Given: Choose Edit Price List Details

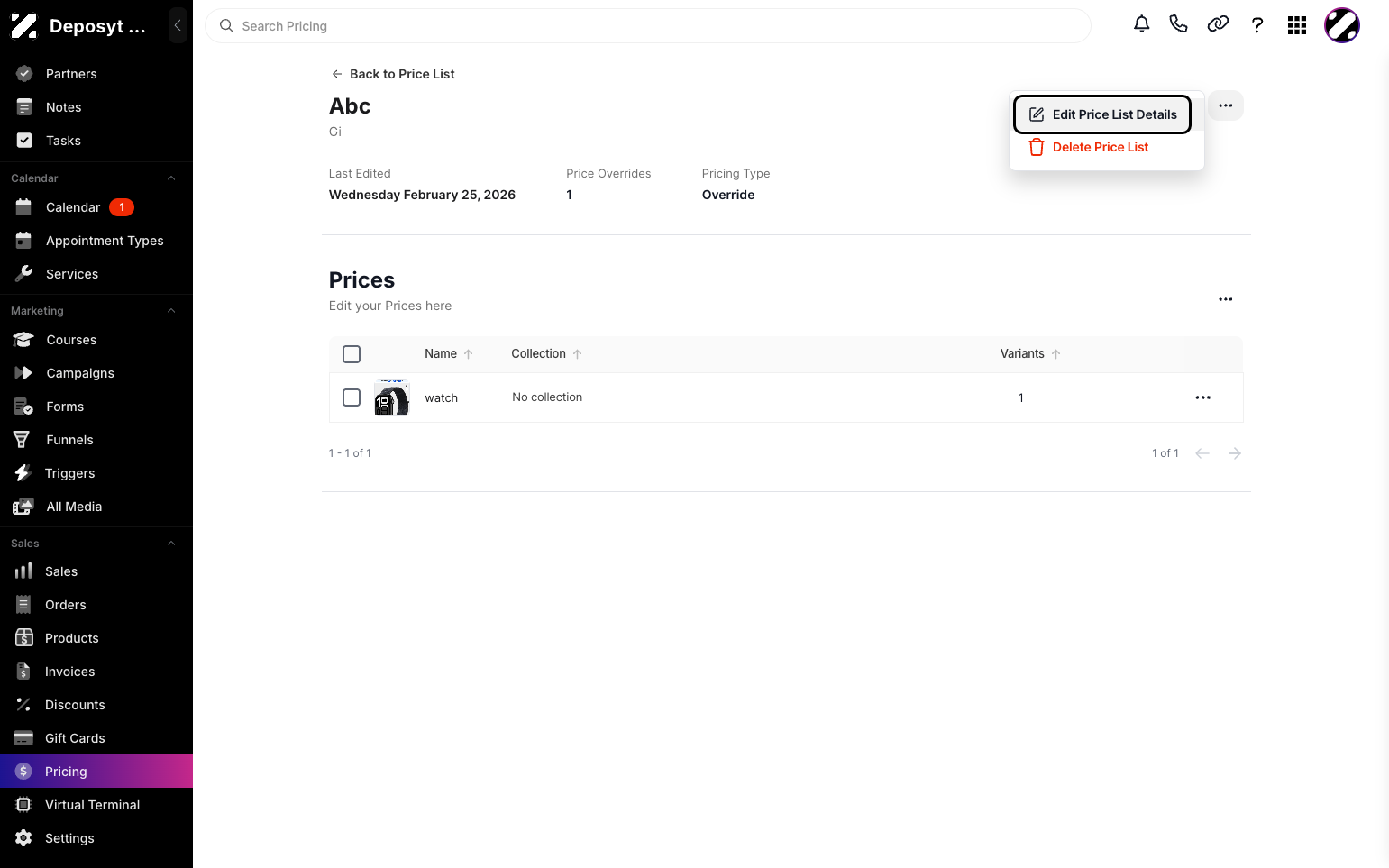Looking at the screenshot, I should (1102, 114).
